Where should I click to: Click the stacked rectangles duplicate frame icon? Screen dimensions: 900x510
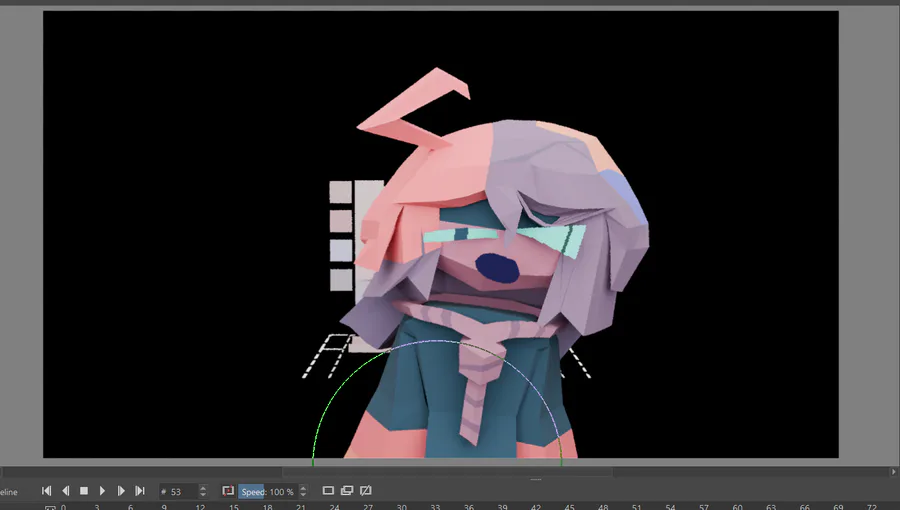[347, 490]
